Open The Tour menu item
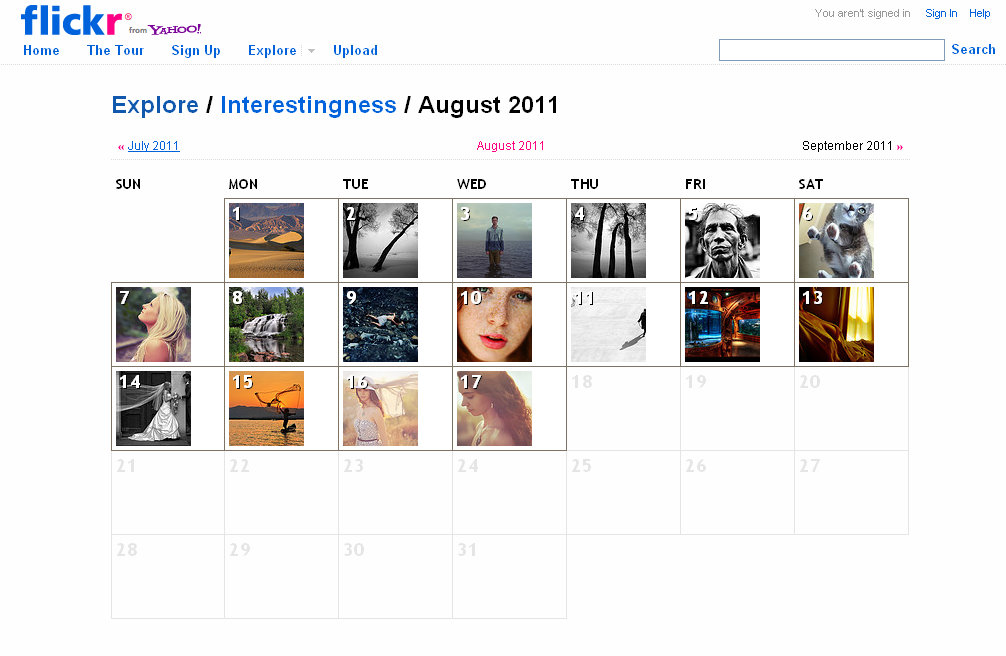 pos(115,51)
